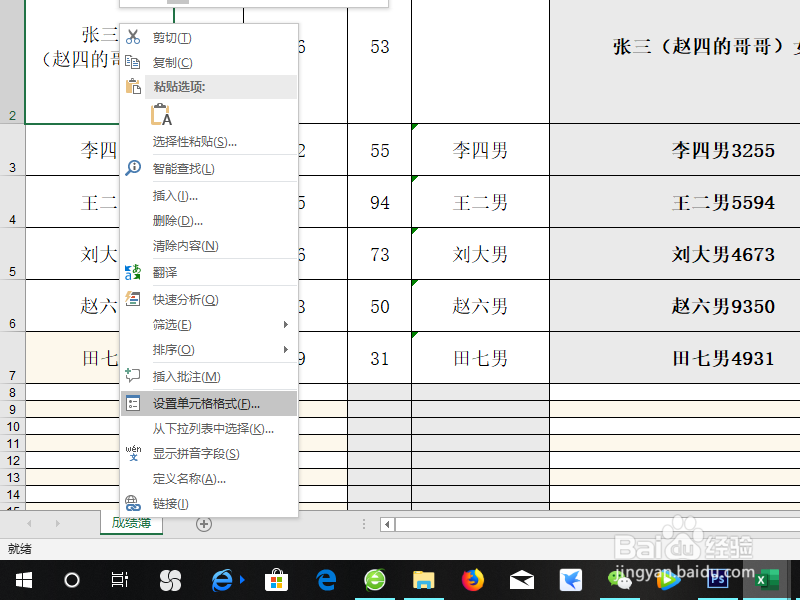
Task: Open 智能查找 via its magnifier icon
Action: point(133,168)
